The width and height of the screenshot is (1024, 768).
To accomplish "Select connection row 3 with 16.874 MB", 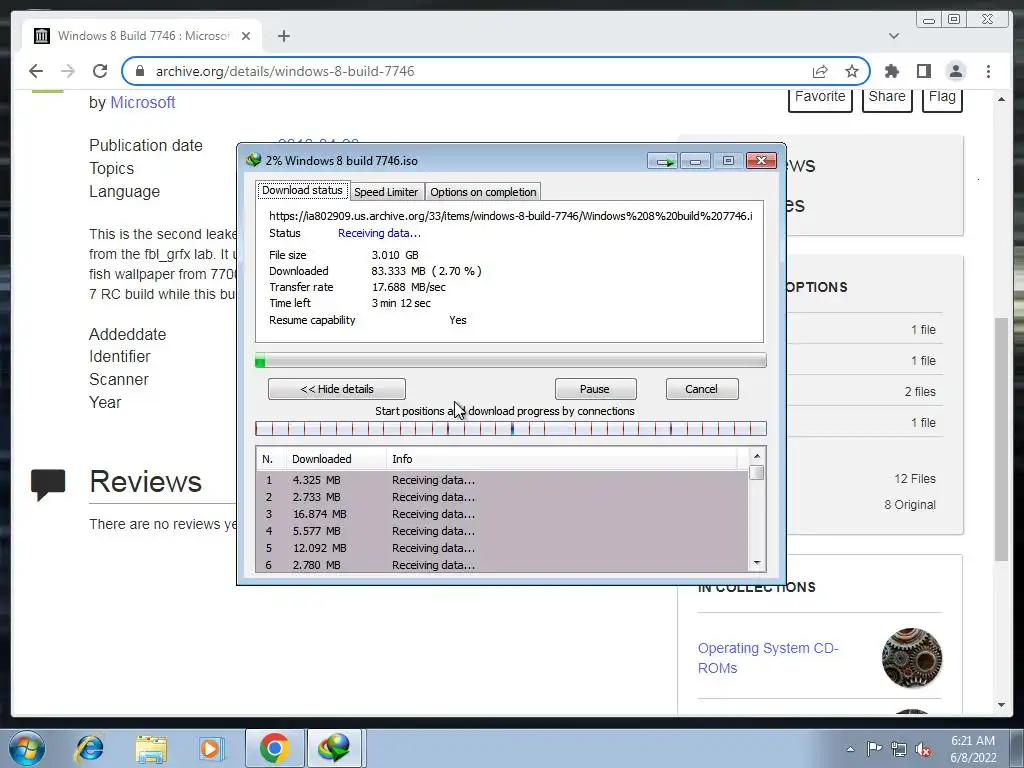I will tap(502, 514).
